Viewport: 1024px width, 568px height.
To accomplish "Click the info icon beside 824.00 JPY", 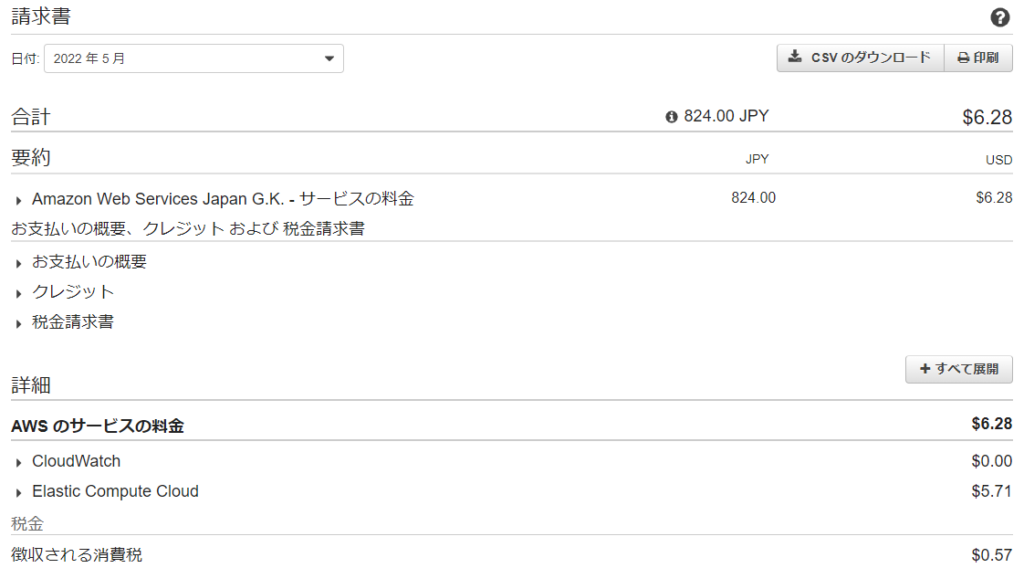I will point(671,117).
